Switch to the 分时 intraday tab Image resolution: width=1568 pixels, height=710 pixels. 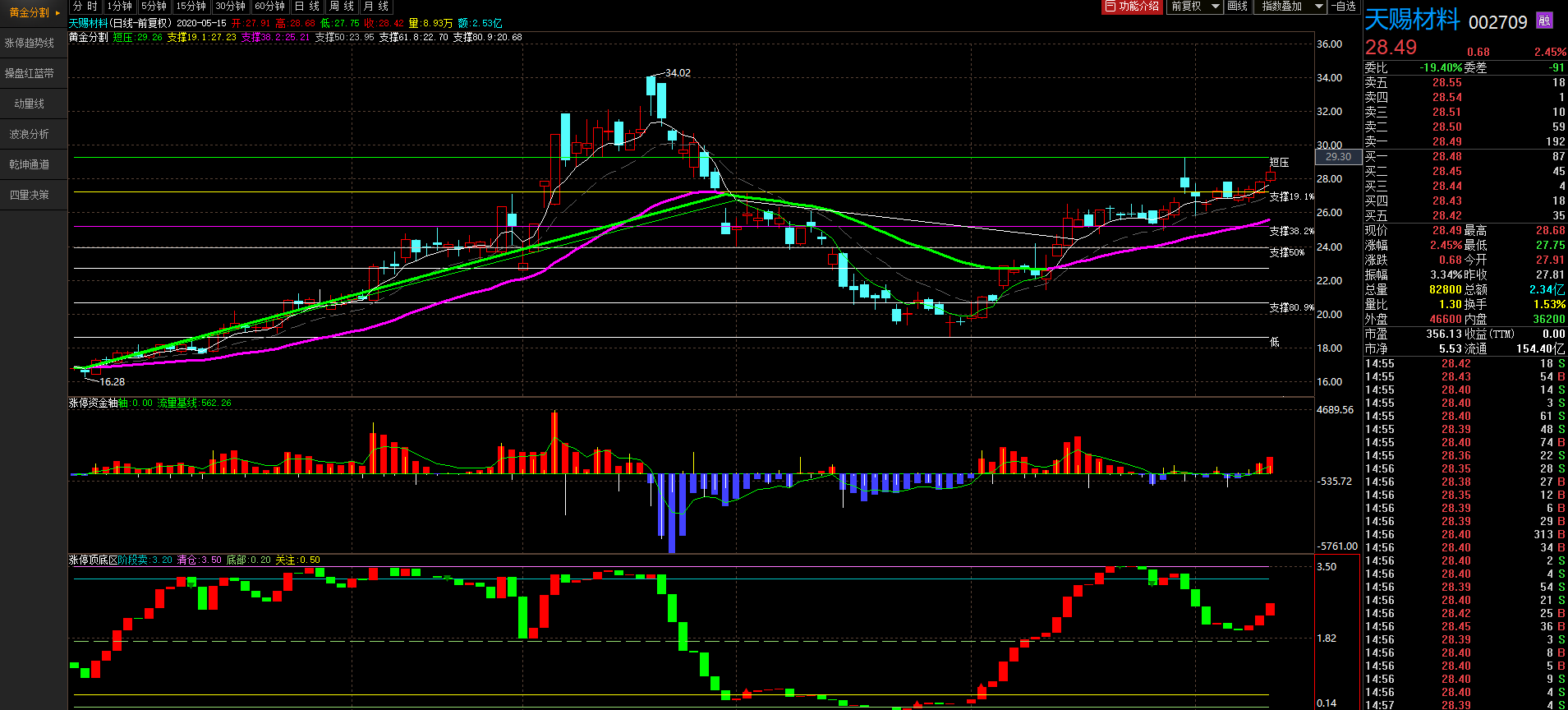pos(85,7)
